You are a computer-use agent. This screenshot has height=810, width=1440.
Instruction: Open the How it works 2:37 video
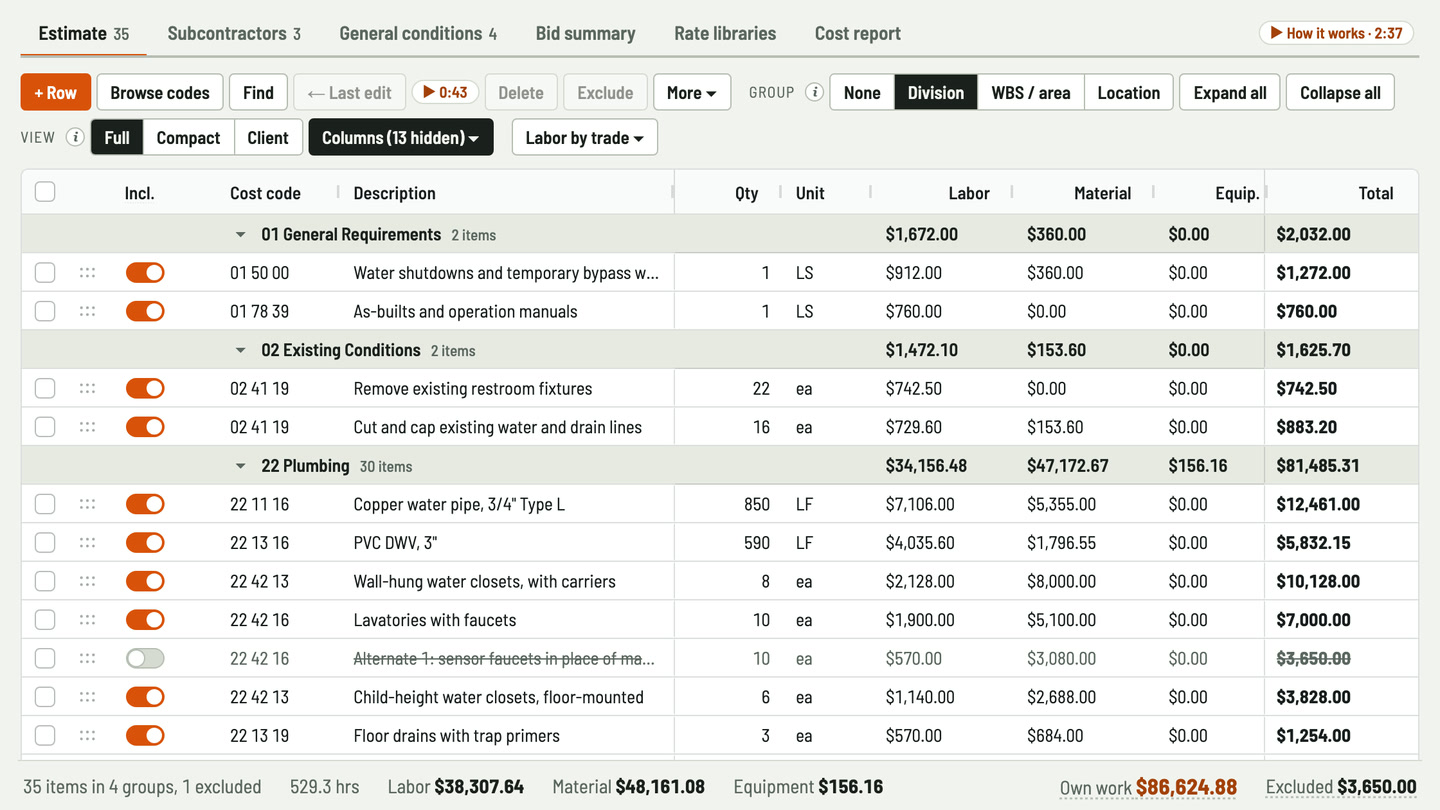click(x=1336, y=33)
